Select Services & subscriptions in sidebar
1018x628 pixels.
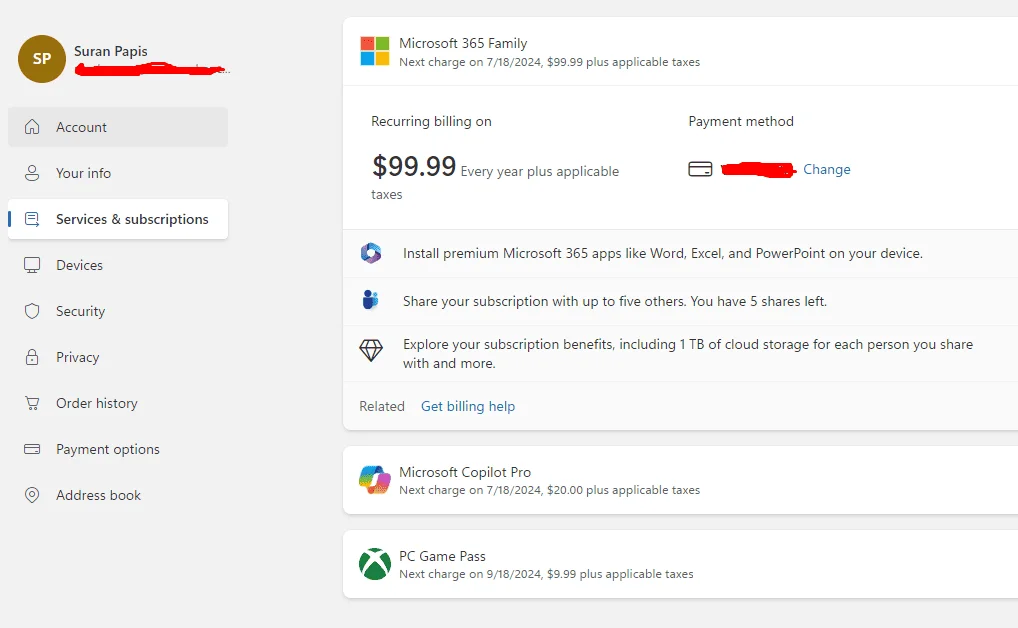[118, 219]
